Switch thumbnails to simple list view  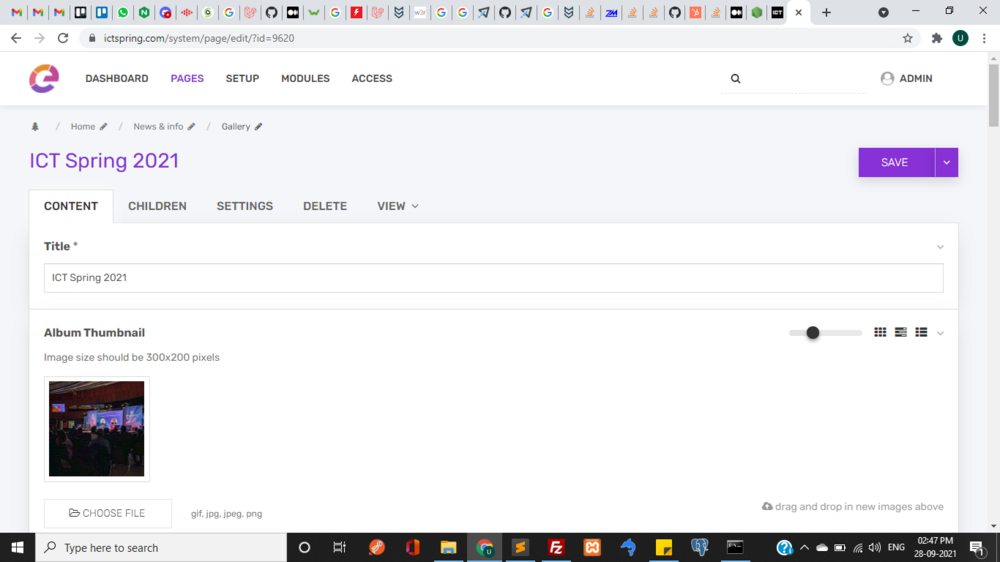(921, 332)
